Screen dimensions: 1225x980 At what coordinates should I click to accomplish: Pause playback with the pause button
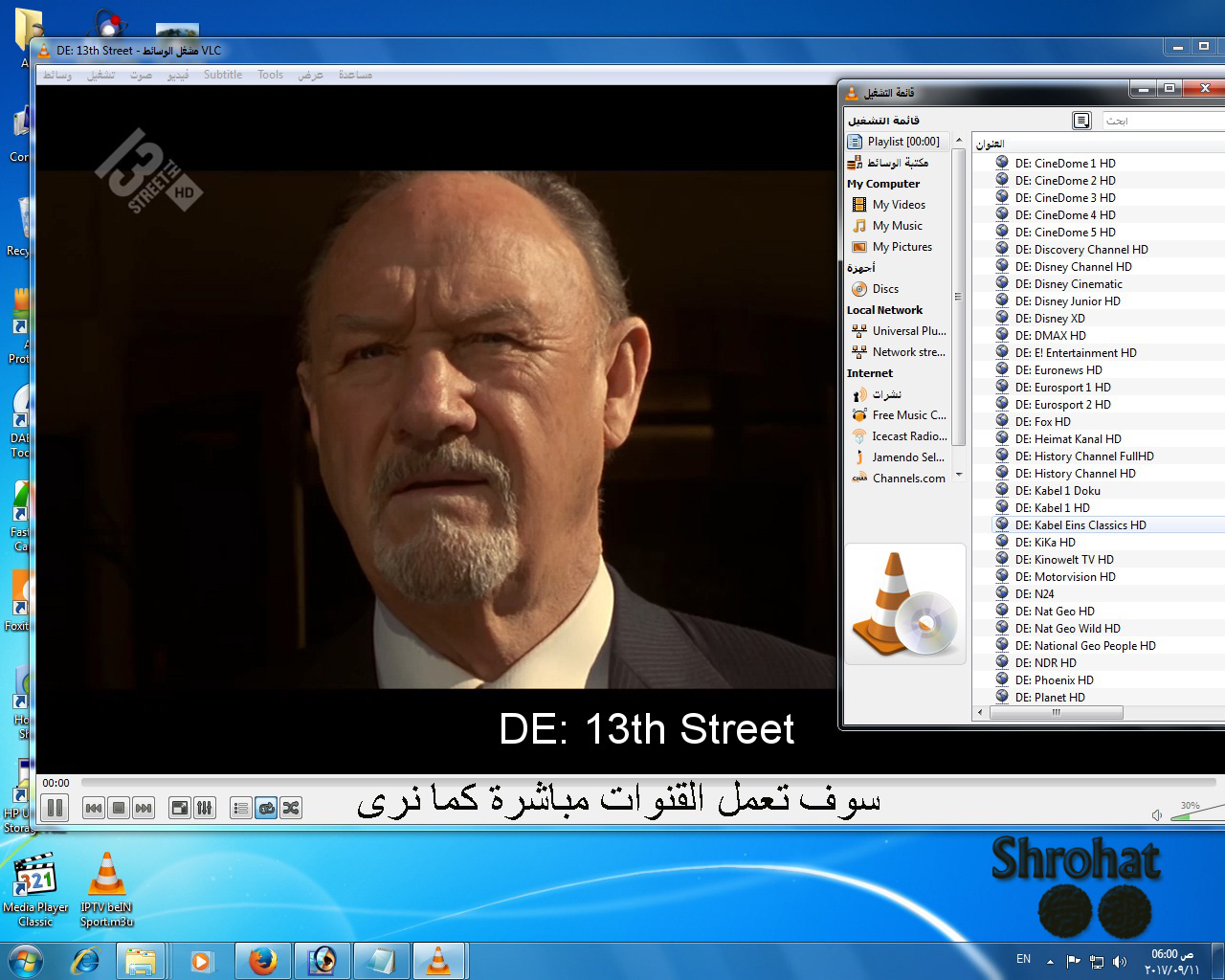pos(56,808)
